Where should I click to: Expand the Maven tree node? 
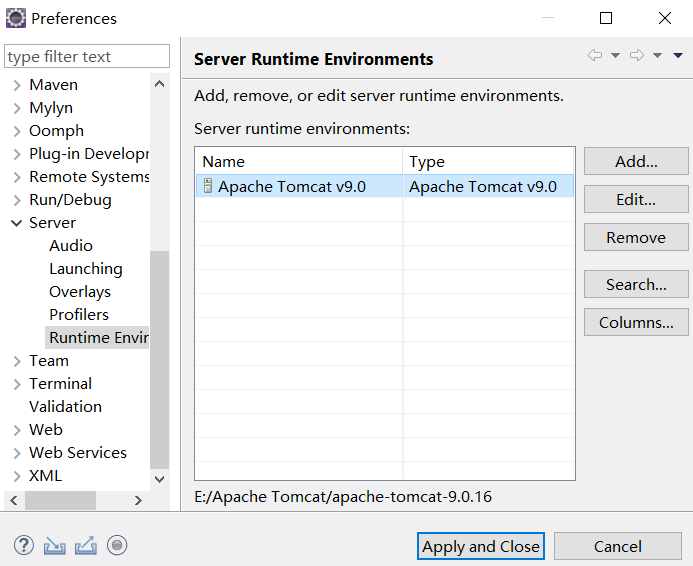(17, 85)
